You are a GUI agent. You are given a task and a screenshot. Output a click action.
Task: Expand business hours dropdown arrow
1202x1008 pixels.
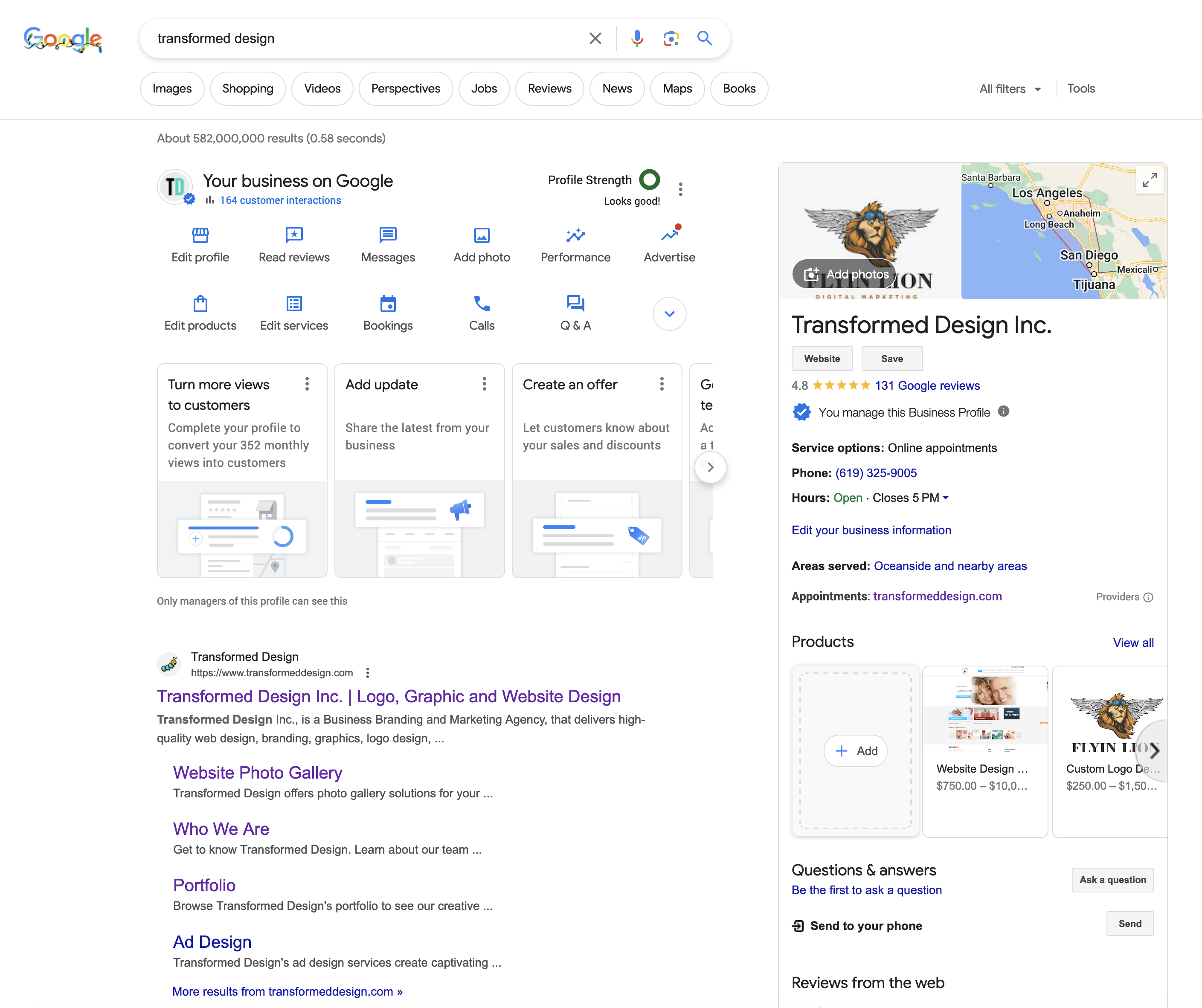coord(946,498)
